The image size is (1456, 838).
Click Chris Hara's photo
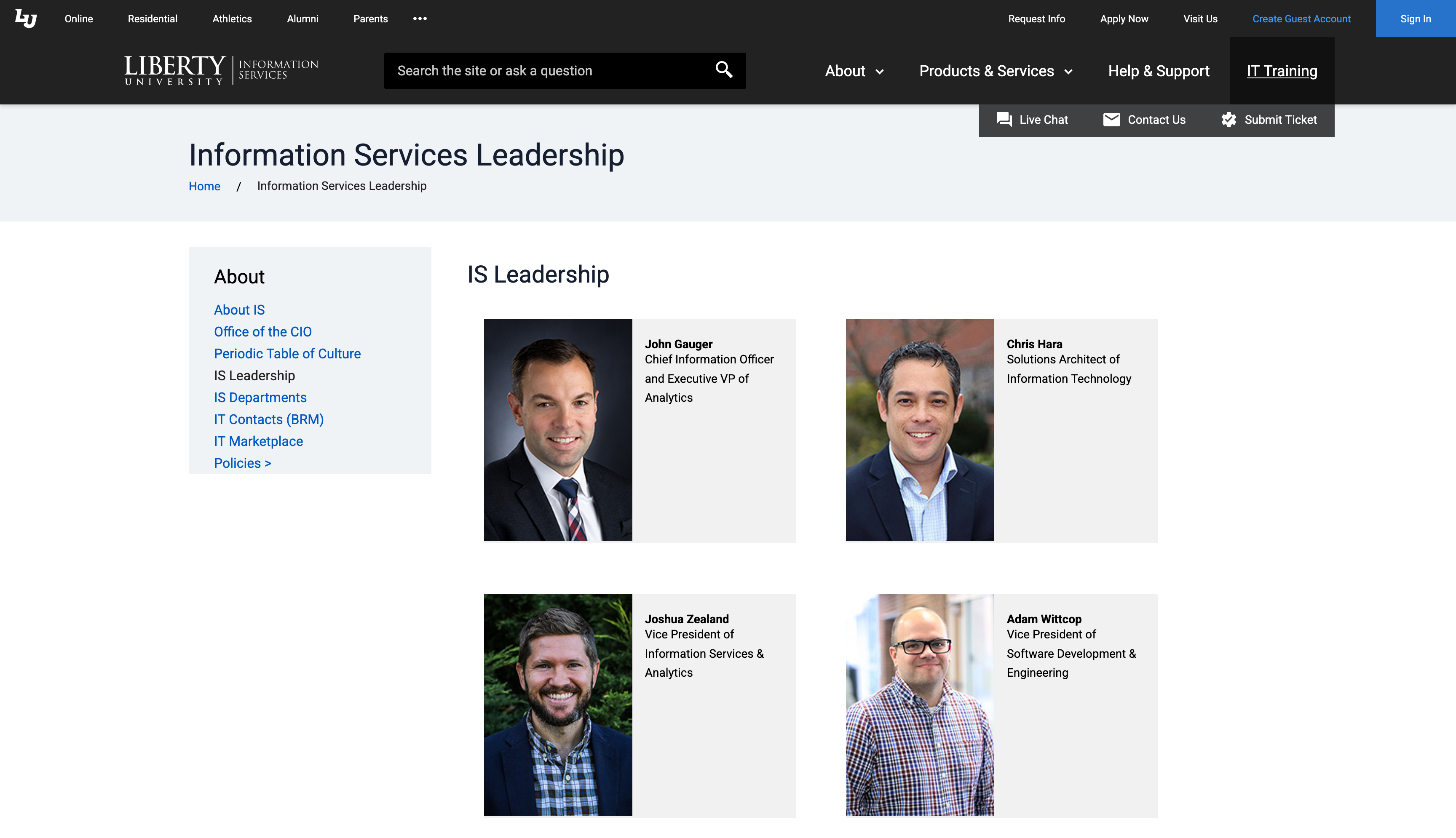point(919,430)
